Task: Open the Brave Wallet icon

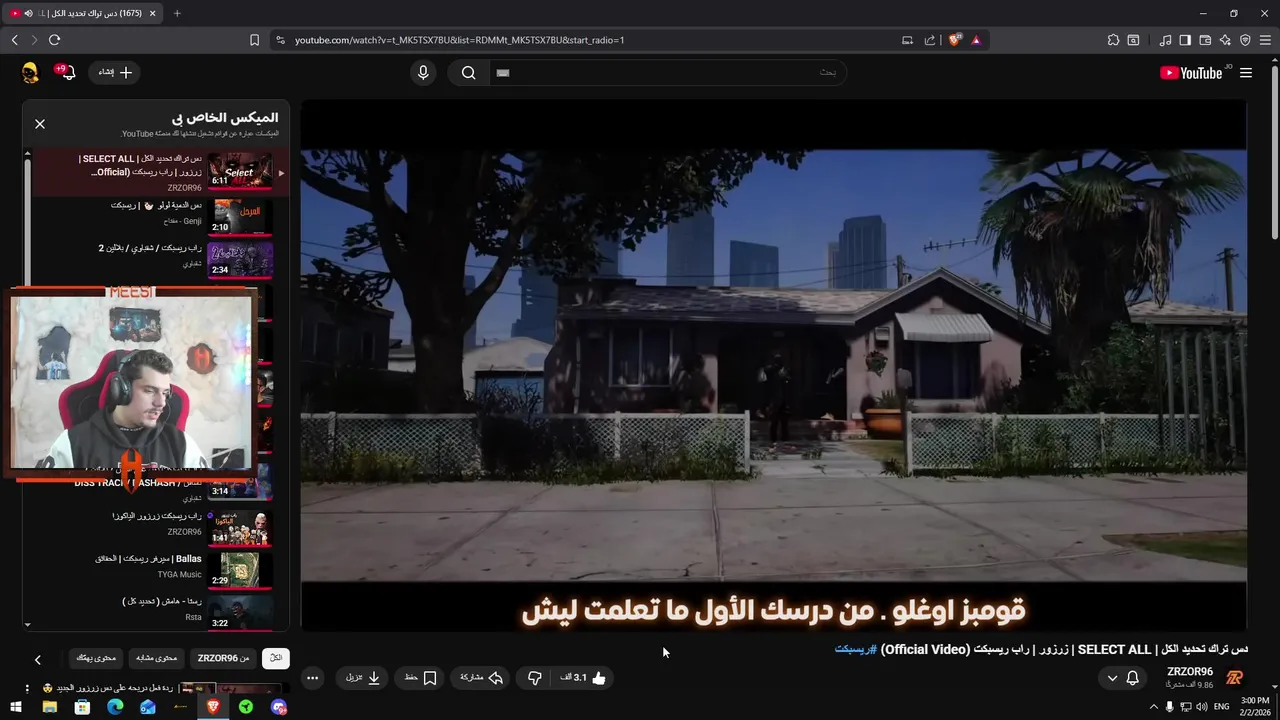Action: [x=1205, y=40]
